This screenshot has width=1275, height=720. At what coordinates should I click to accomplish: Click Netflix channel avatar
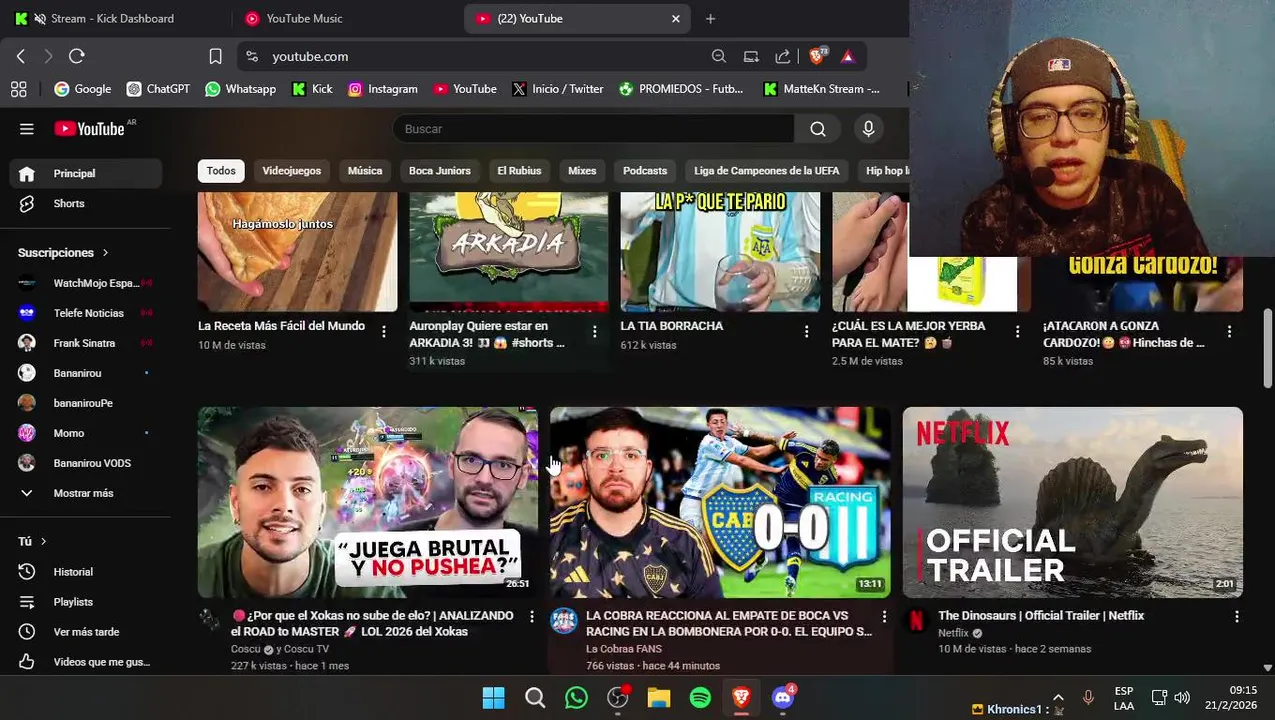coord(916,620)
